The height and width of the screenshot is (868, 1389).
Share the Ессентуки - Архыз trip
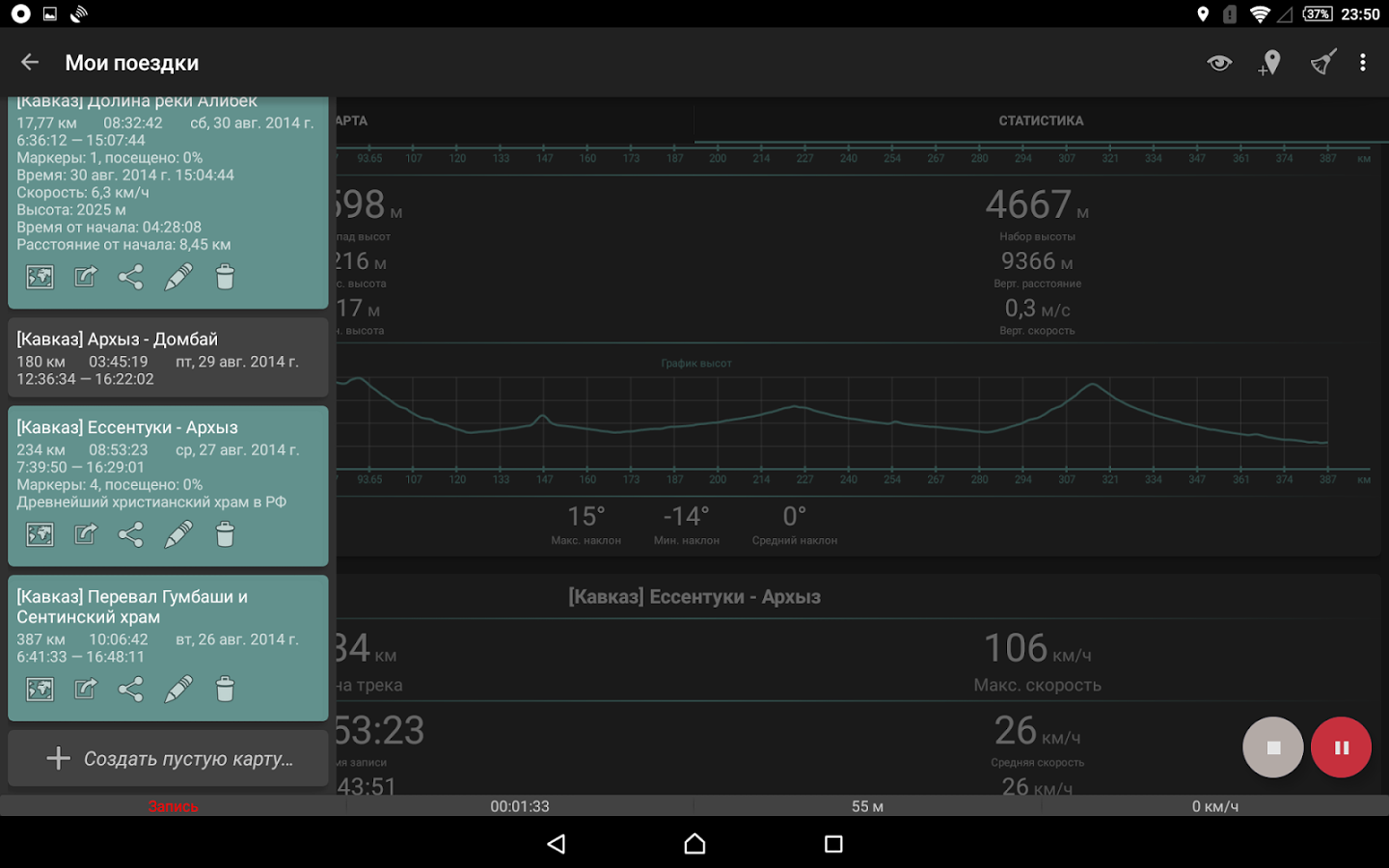tap(131, 534)
